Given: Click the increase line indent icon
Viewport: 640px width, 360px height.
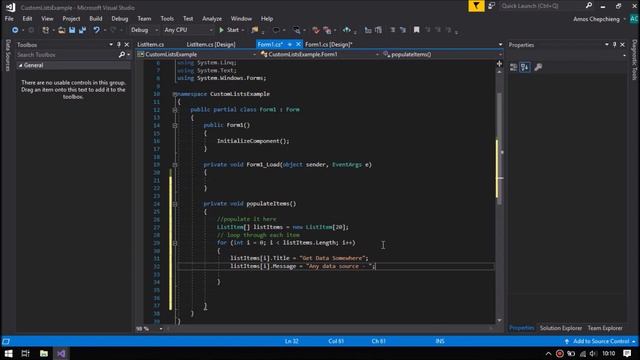Looking at the screenshot, I should coord(378,30).
